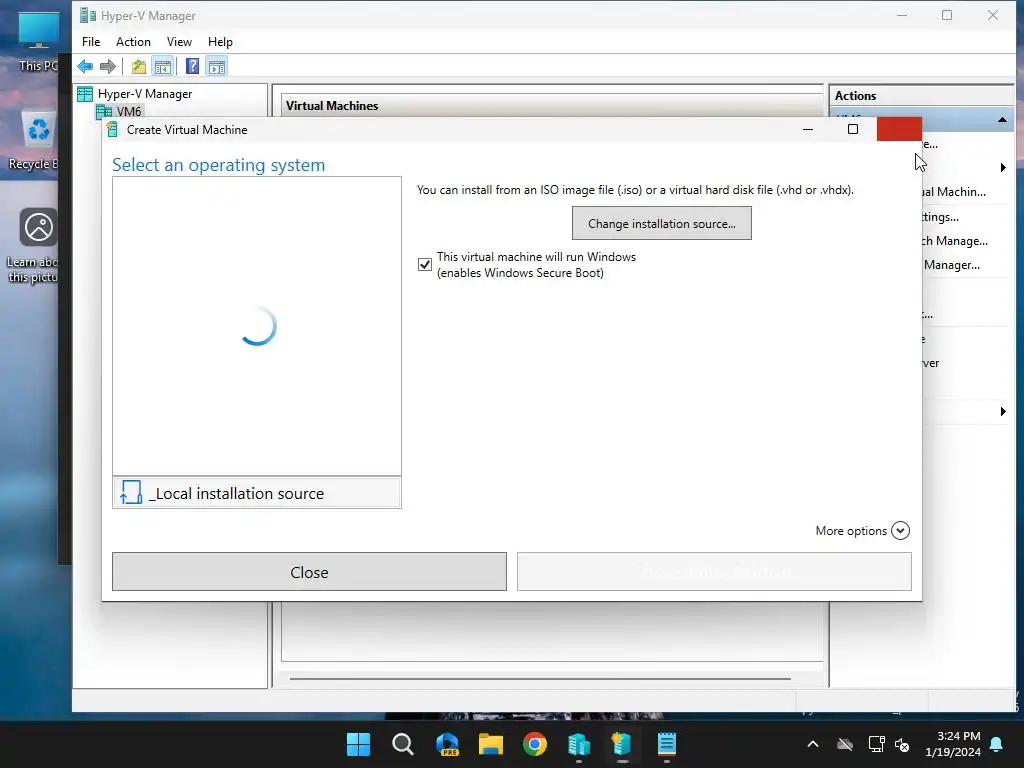Open taskbar Search
This screenshot has width=1024, height=768.
(x=403, y=744)
